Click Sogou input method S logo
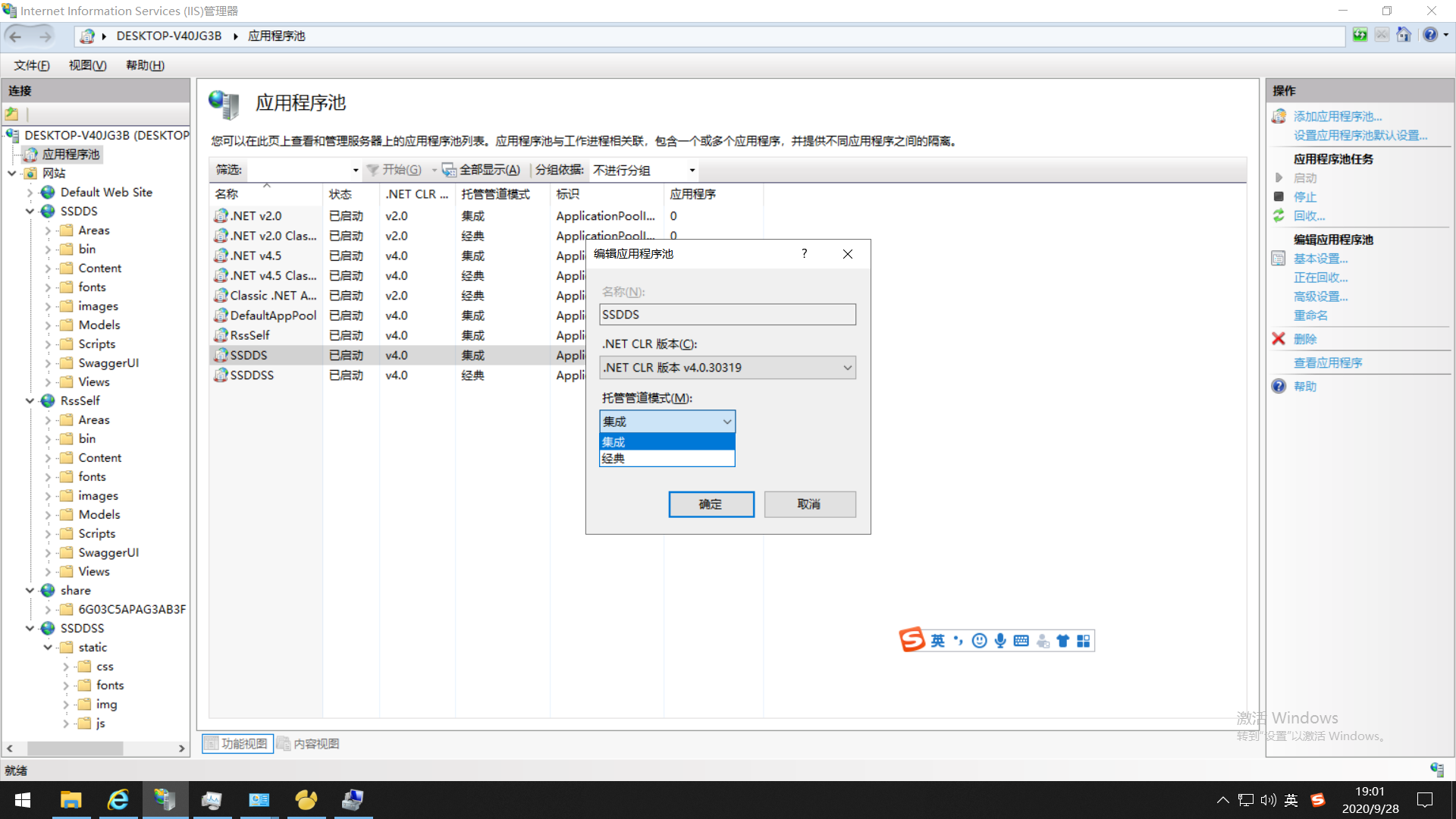1456x819 pixels. pyautogui.click(x=912, y=640)
